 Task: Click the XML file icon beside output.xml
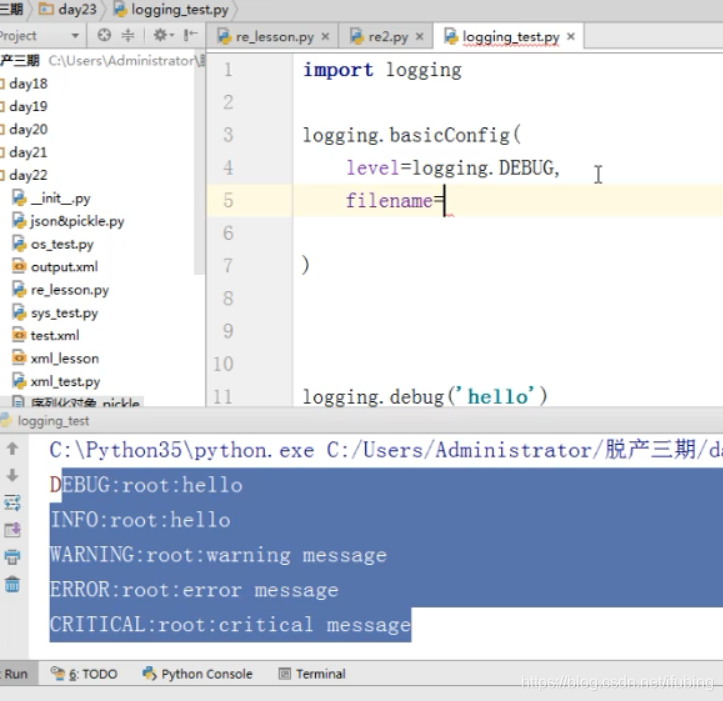(x=19, y=266)
